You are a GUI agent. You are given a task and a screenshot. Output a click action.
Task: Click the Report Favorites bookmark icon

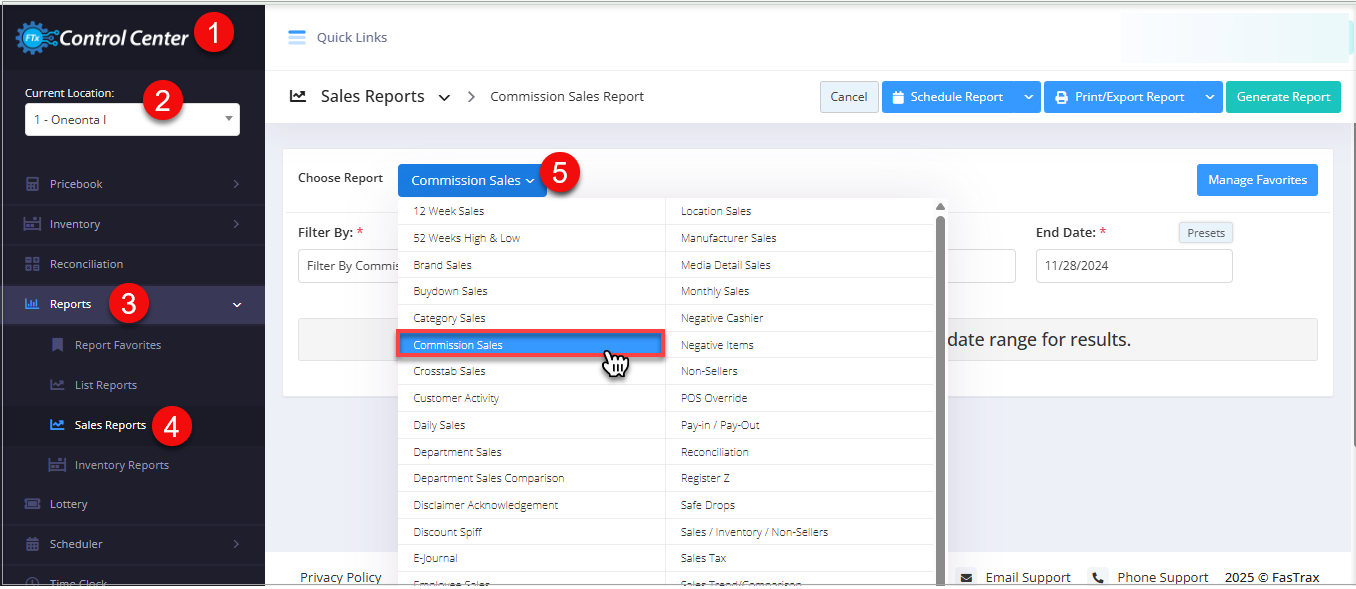(57, 345)
